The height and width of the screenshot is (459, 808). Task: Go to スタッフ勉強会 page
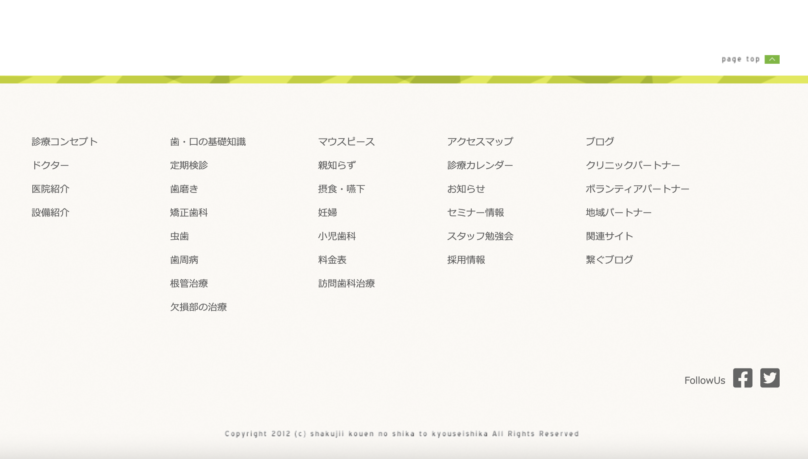click(480, 236)
